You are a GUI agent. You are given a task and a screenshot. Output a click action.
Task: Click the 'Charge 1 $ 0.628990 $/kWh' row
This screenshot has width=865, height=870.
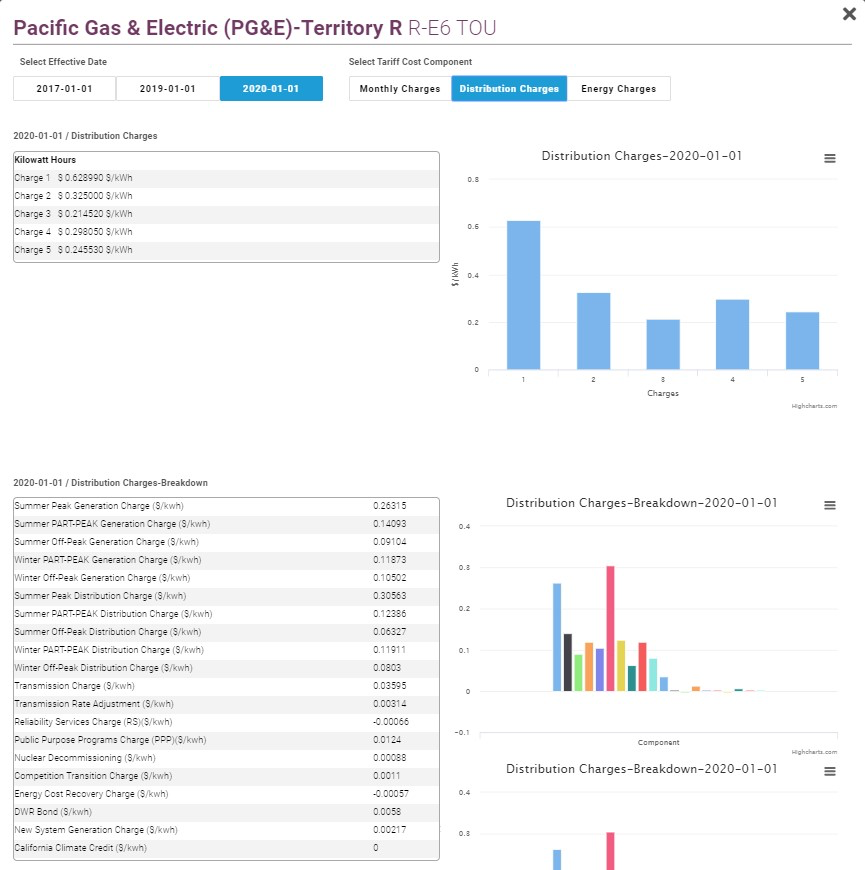click(226, 178)
